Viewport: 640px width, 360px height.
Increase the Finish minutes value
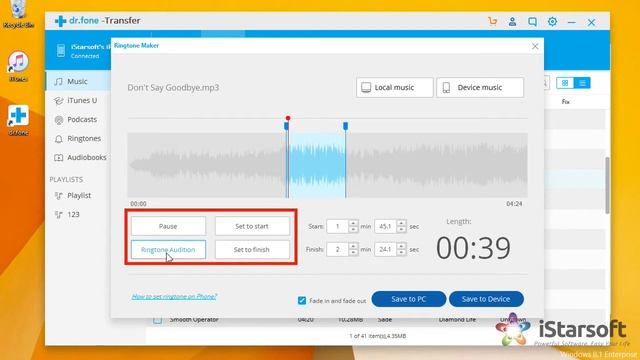point(353,246)
